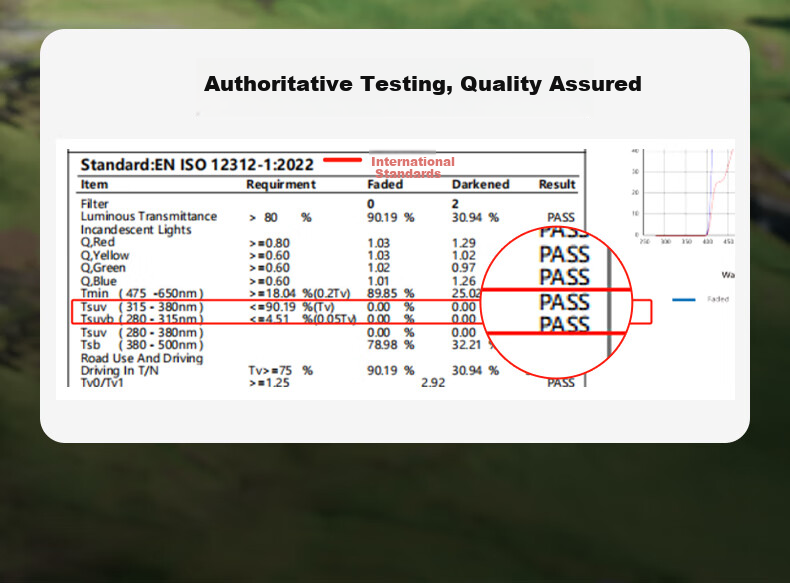Click the "2.92" value in the Tv0/Tv1 row
The image size is (790, 583).
click(x=433, y=383)
